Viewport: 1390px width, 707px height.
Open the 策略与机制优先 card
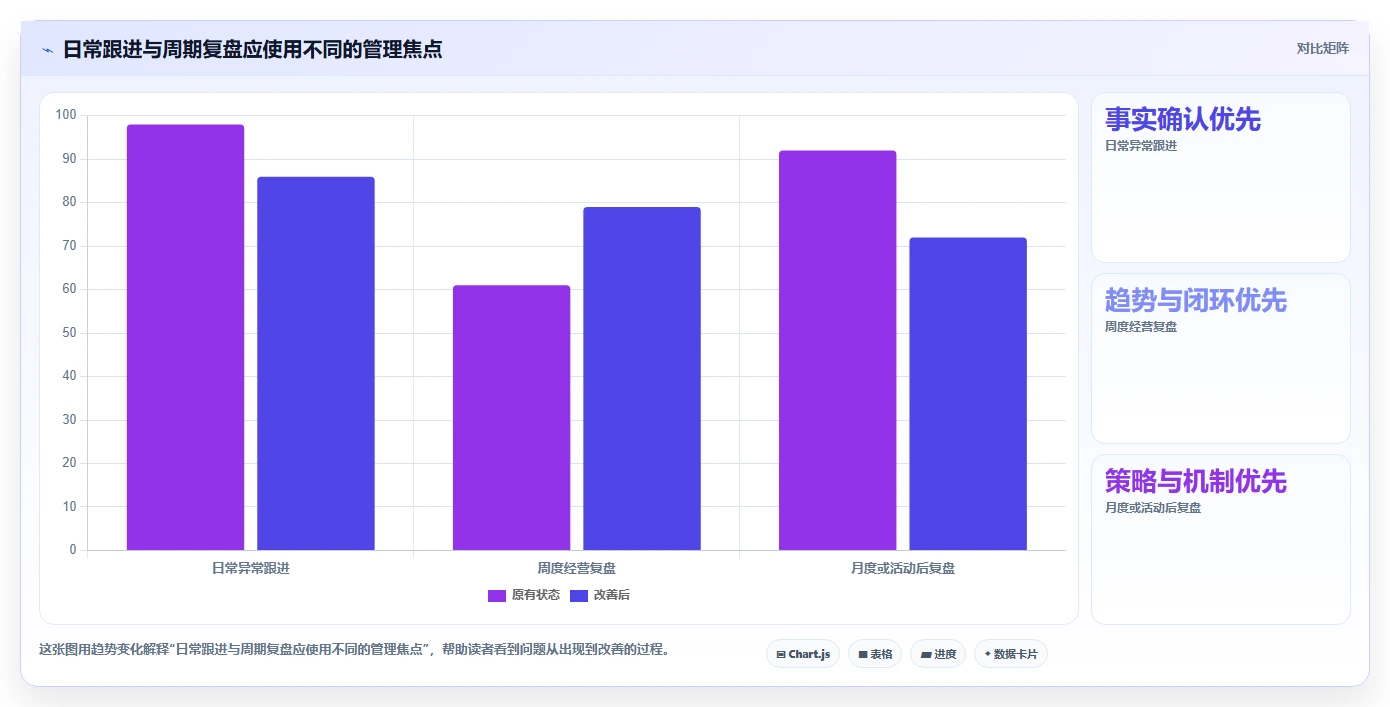pyautogui.click(x=1220, y=540)
